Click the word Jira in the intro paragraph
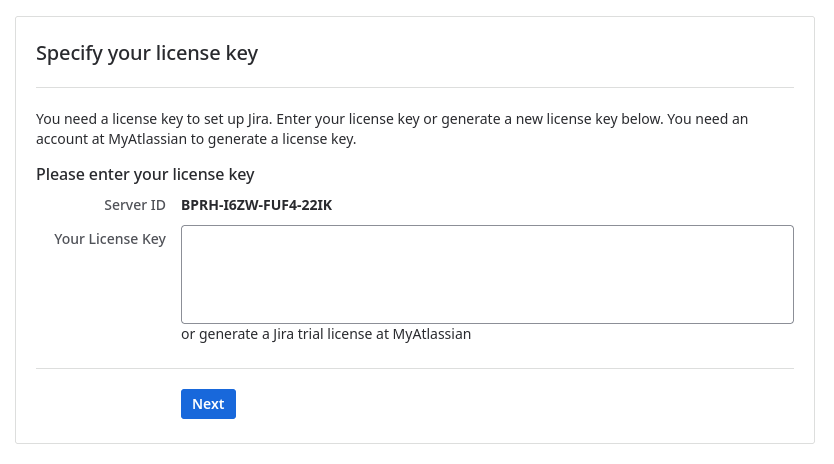 click(258, 119)
